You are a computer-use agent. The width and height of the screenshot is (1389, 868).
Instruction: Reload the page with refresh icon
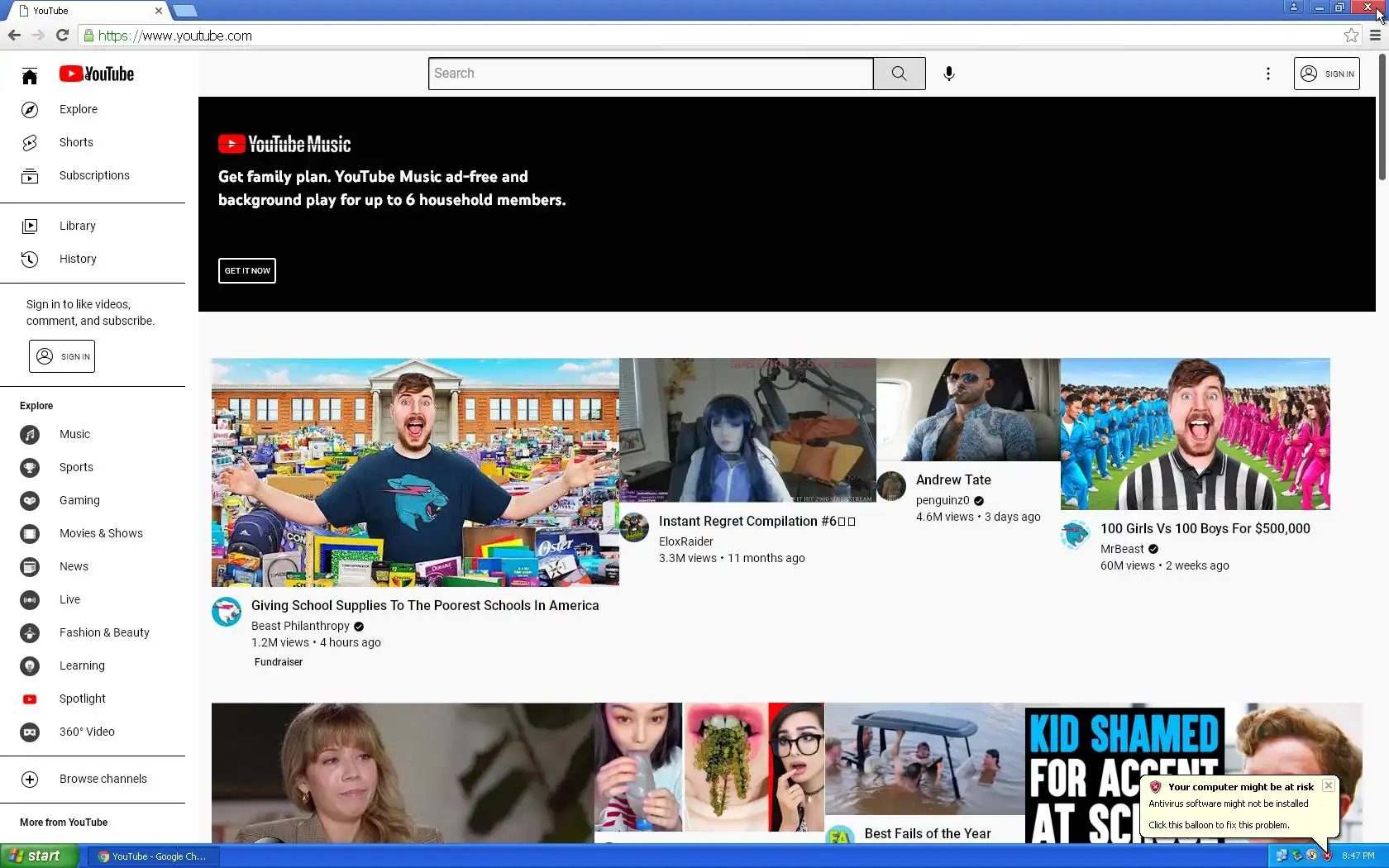click(62, 36)
